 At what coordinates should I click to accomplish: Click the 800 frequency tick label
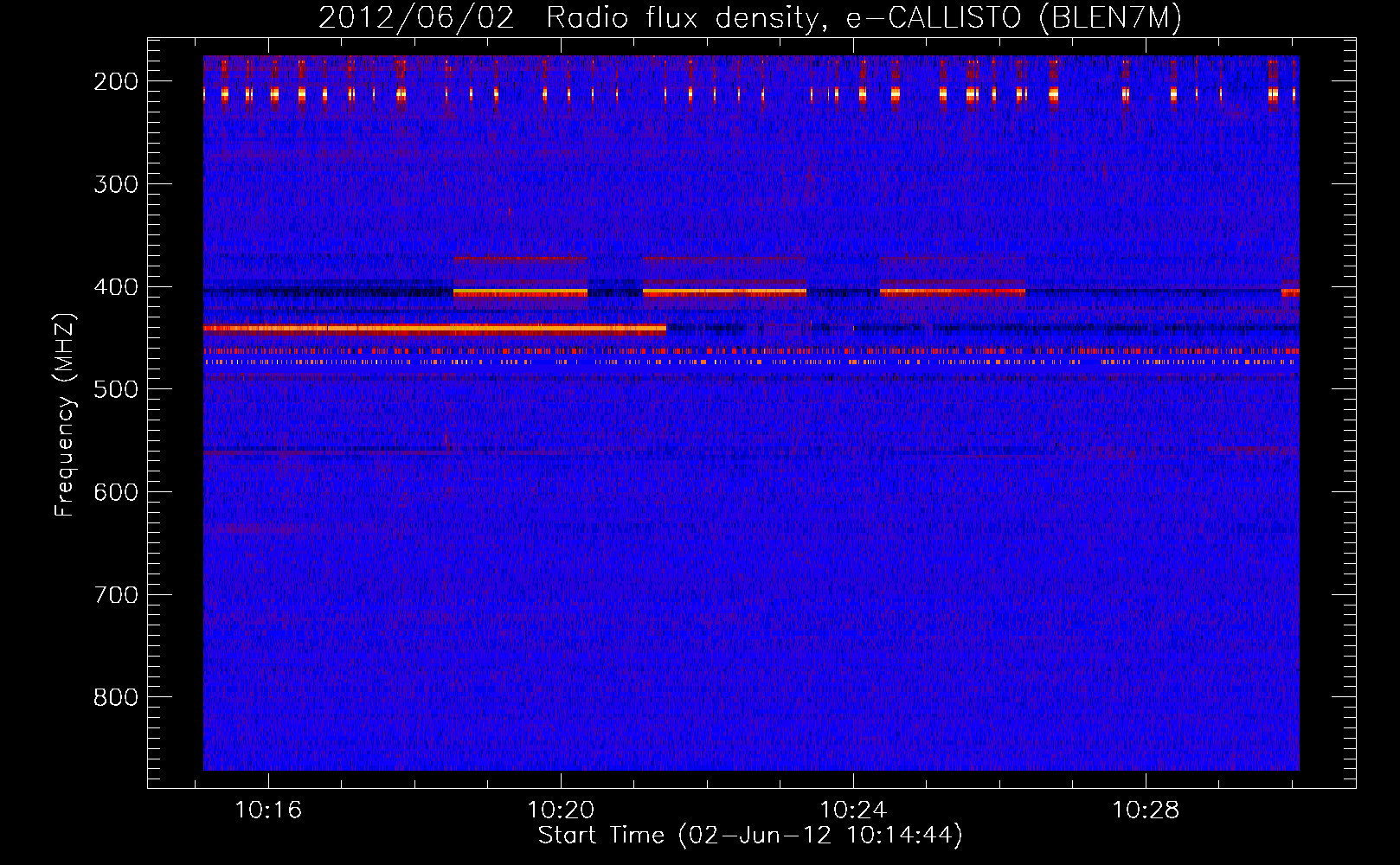[115, 697]
